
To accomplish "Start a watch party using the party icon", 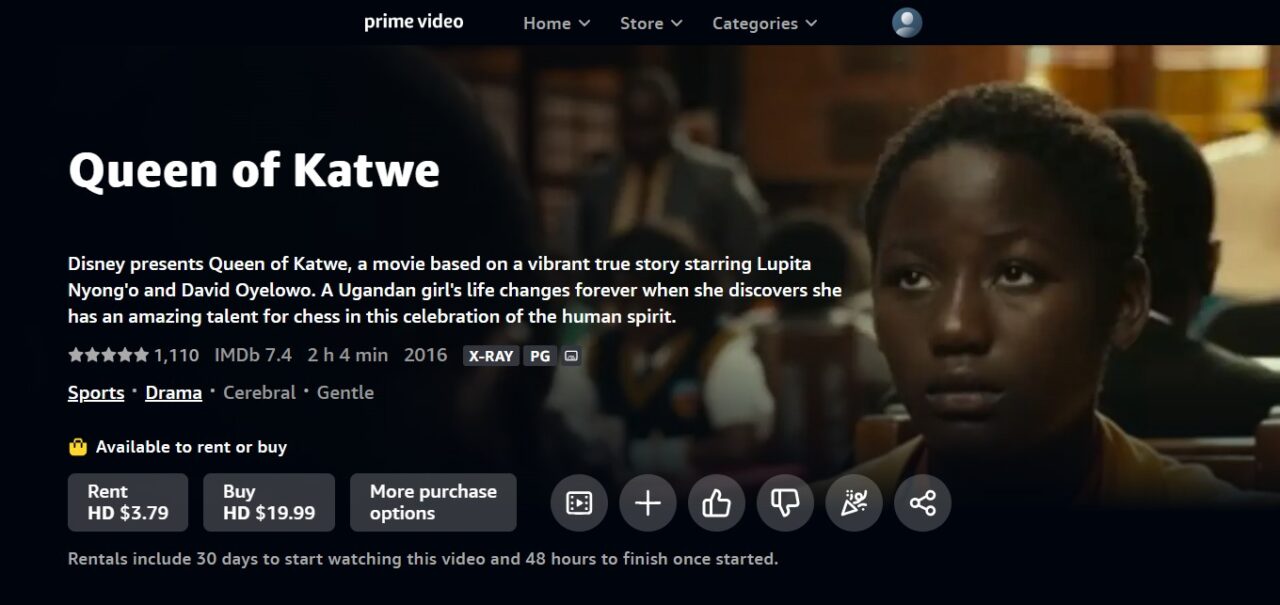I will coord(854,503).
